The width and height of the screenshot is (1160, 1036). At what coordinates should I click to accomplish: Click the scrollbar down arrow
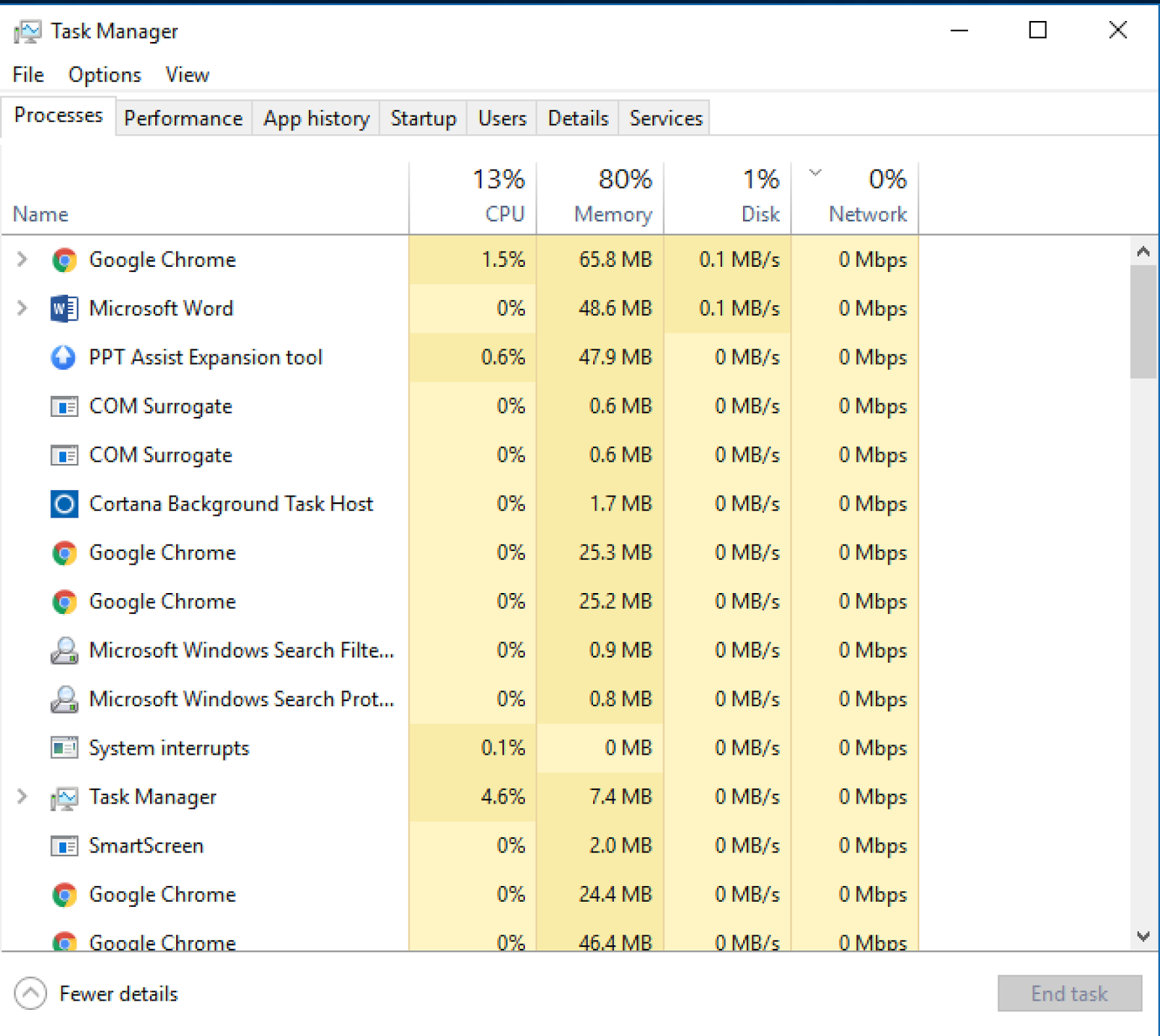(1144, 935)
